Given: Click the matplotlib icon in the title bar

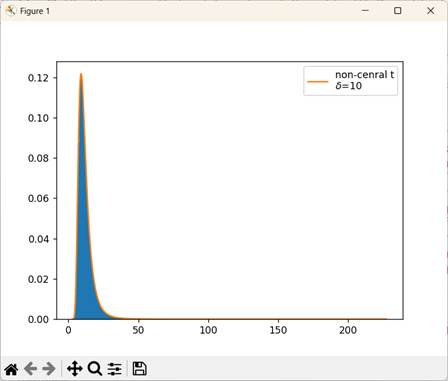Looking at the screenshot, I should [x=11, y=11].
